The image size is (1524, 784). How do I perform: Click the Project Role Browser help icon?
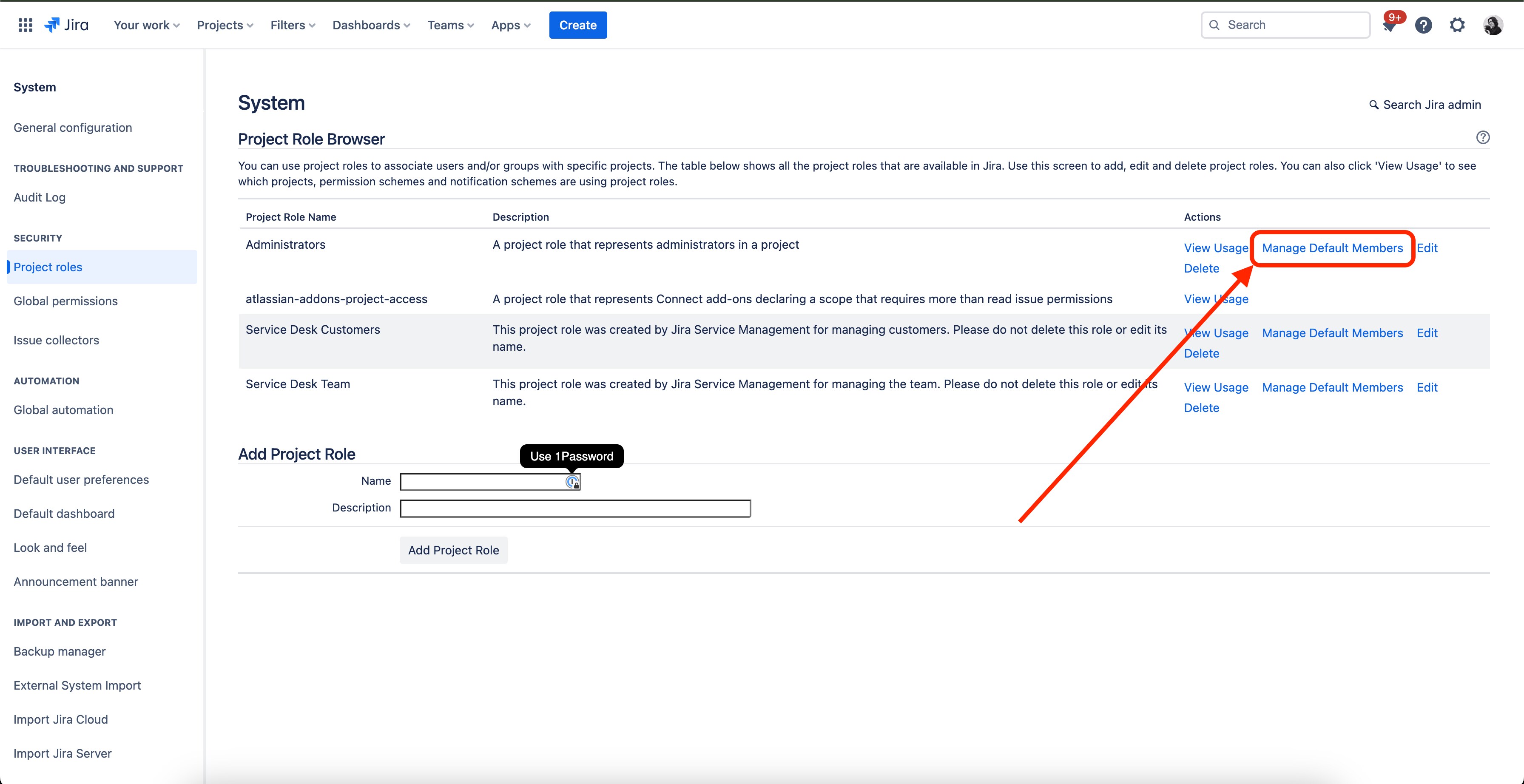coord(1483,137)
